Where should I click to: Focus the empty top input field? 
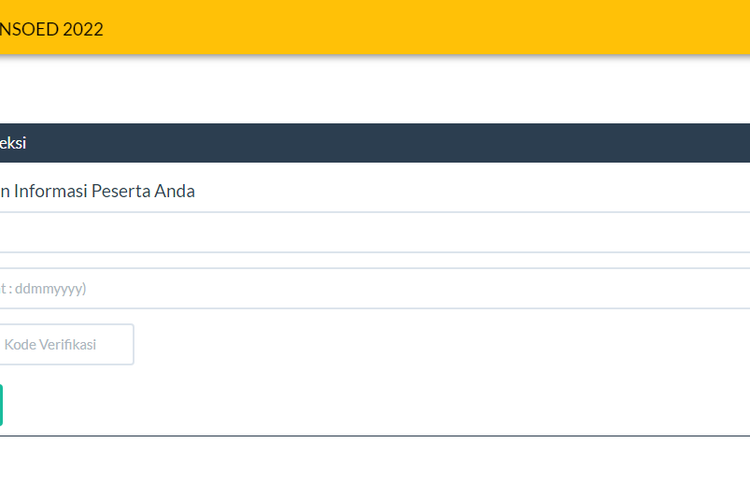[x=375, y=233]
